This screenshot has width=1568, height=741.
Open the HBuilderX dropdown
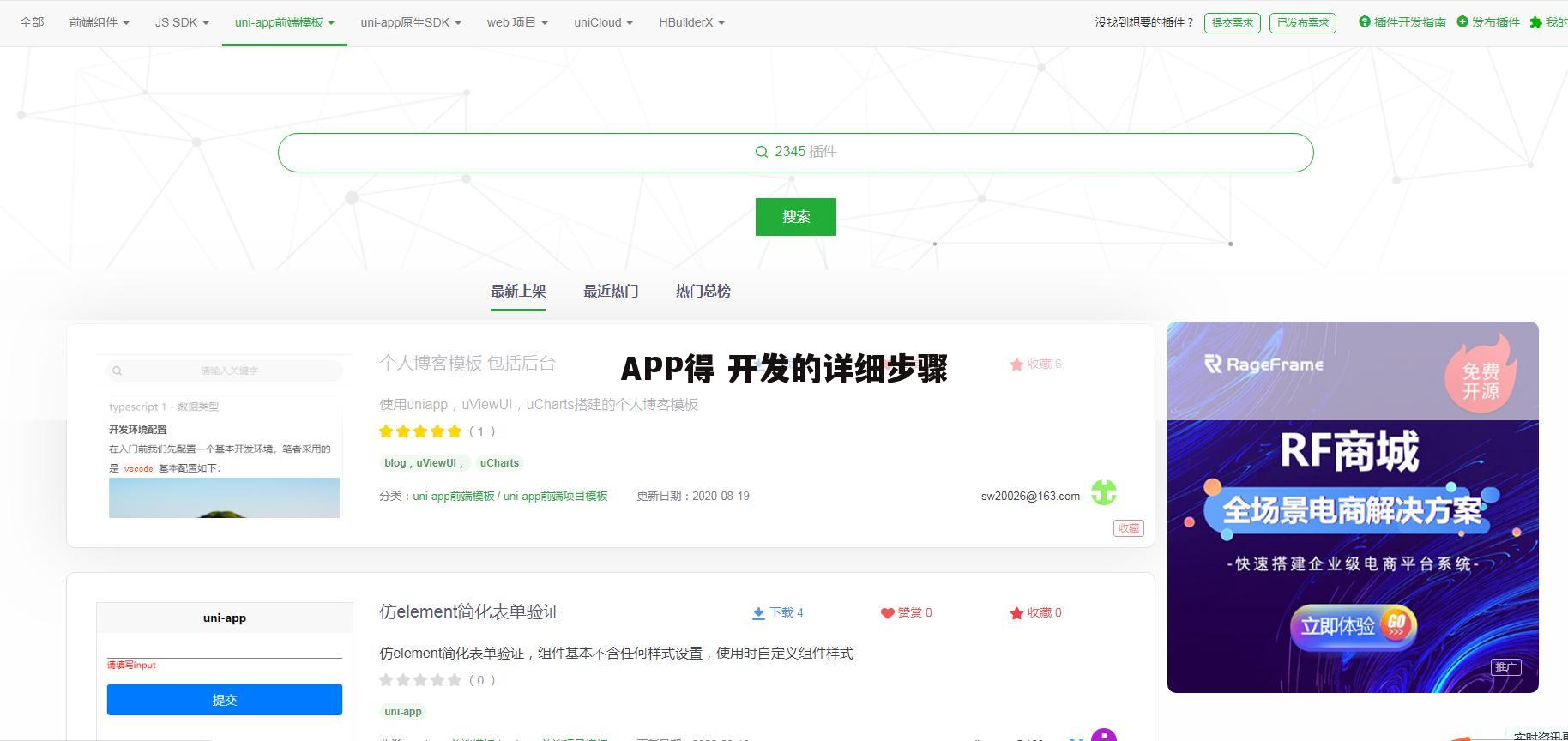click(691, 23)
